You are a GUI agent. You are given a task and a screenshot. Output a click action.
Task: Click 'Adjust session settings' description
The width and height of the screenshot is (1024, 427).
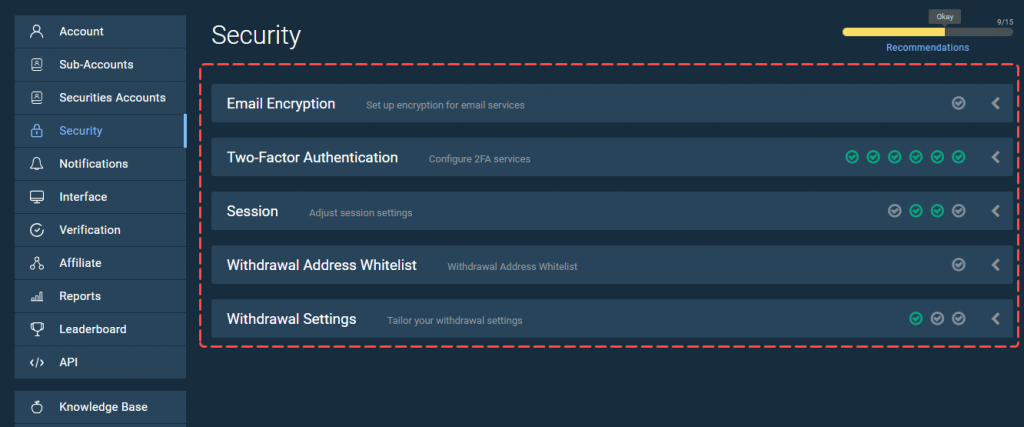(360, 213)
